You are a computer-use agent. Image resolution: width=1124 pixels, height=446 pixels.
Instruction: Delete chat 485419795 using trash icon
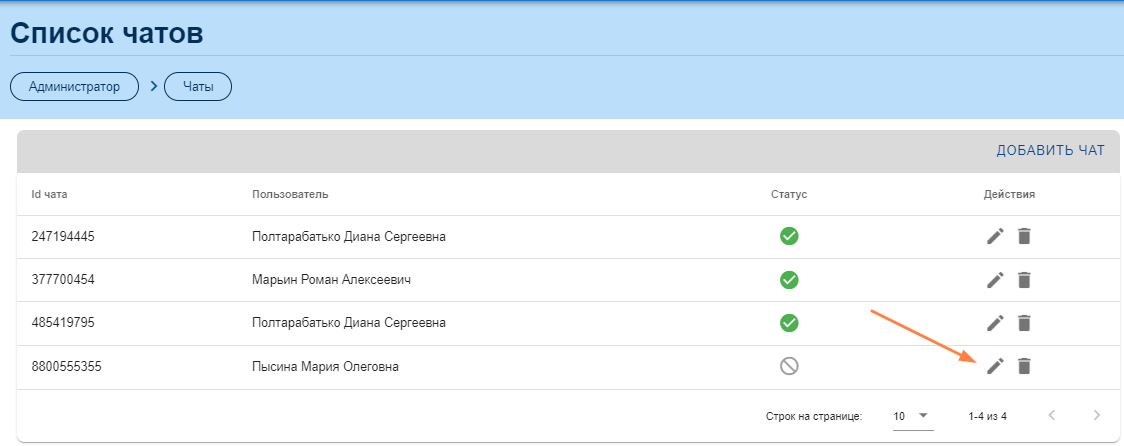point(1023,323)
